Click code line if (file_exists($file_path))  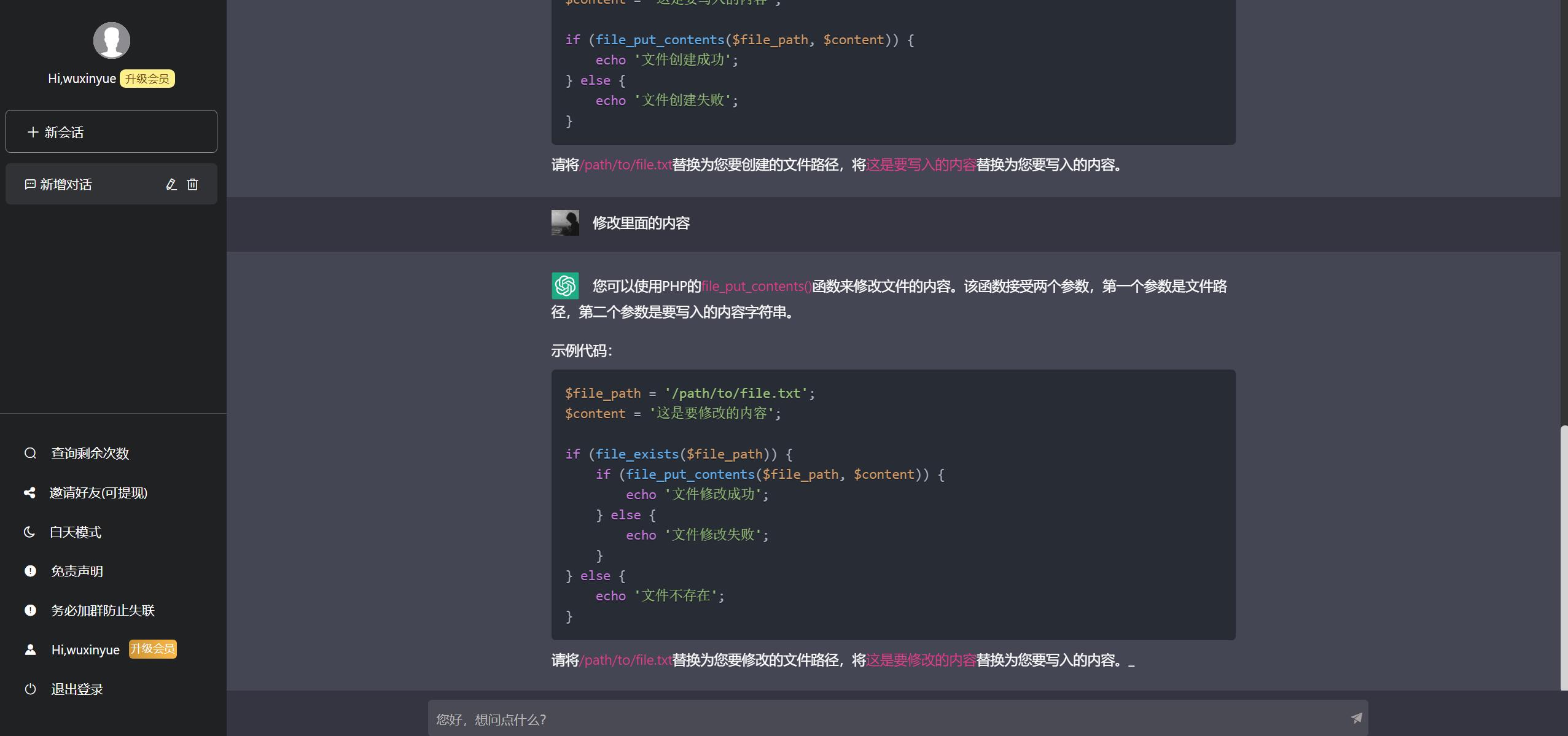pyautogui.click(x=679, y=454)
